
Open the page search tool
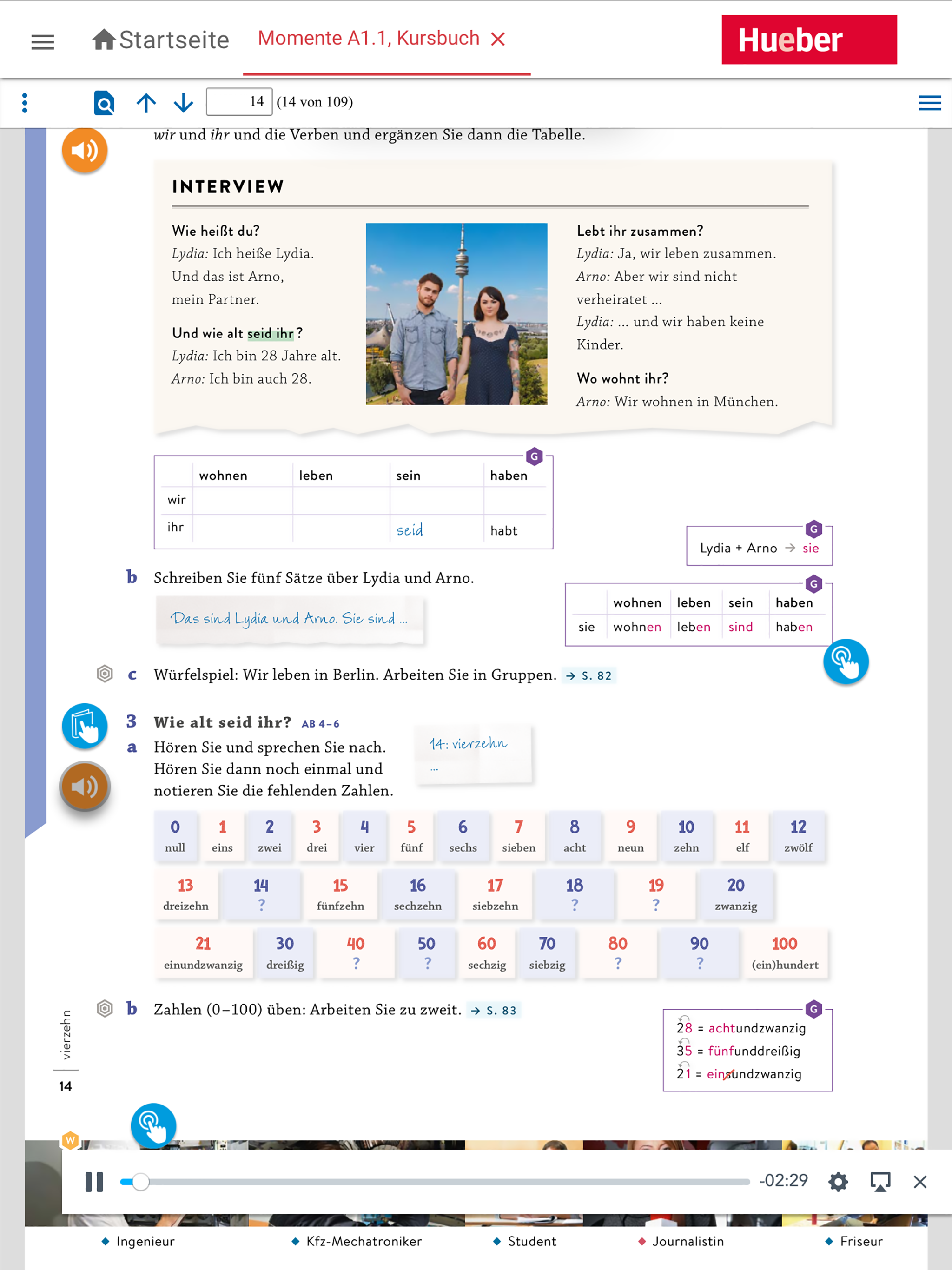pos(104,102)
